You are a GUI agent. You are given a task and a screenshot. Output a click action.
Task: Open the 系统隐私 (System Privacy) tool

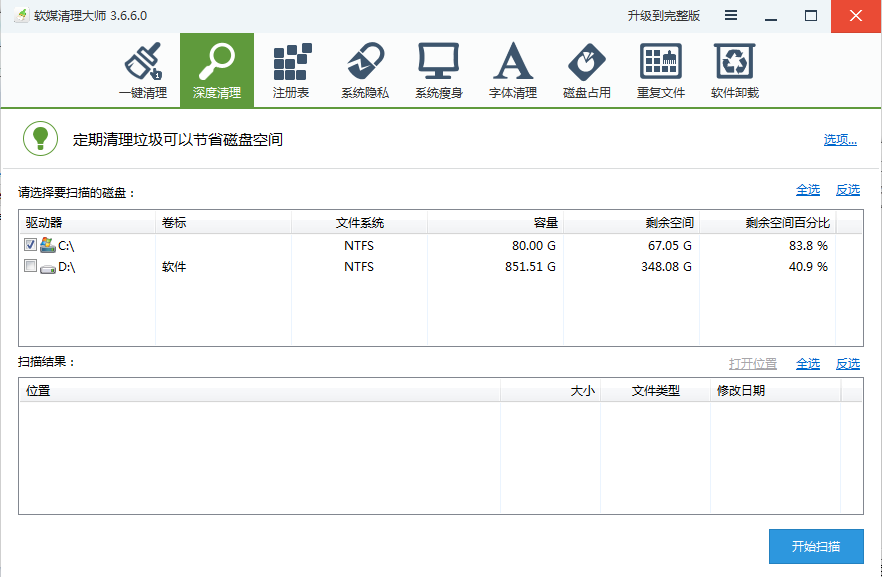point(366,69)
